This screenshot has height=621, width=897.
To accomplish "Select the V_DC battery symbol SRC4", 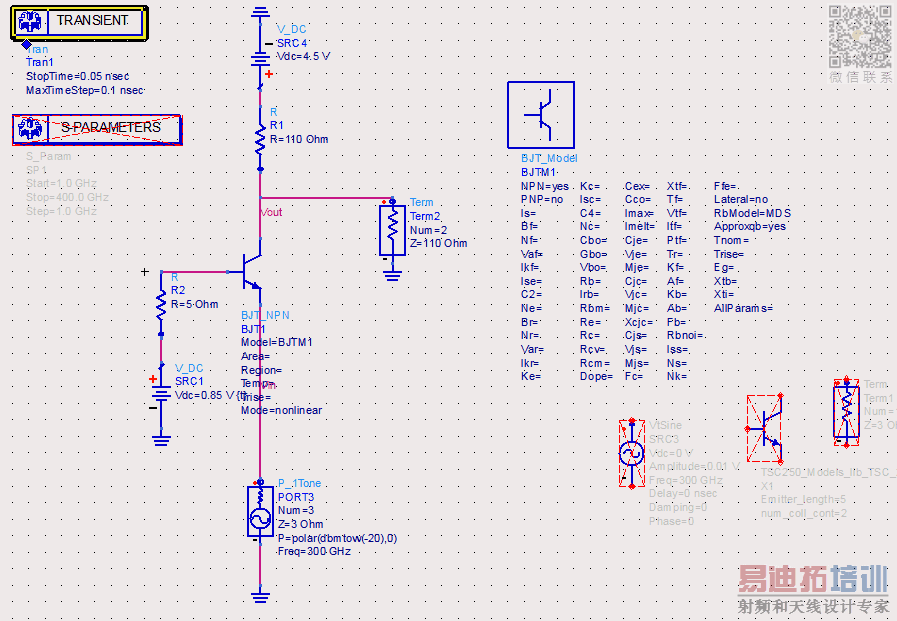I will [260, 57].
